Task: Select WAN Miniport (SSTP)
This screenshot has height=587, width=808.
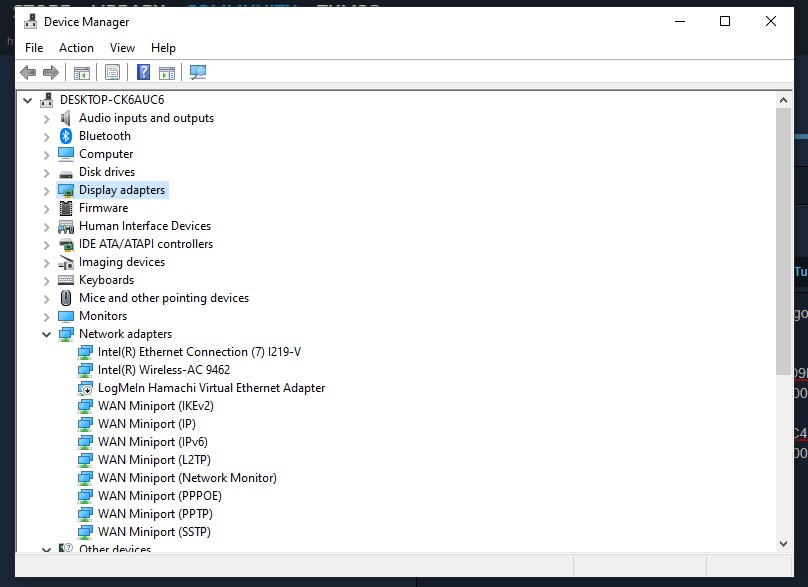Action: pyautogui.click(x=154, y=532)
